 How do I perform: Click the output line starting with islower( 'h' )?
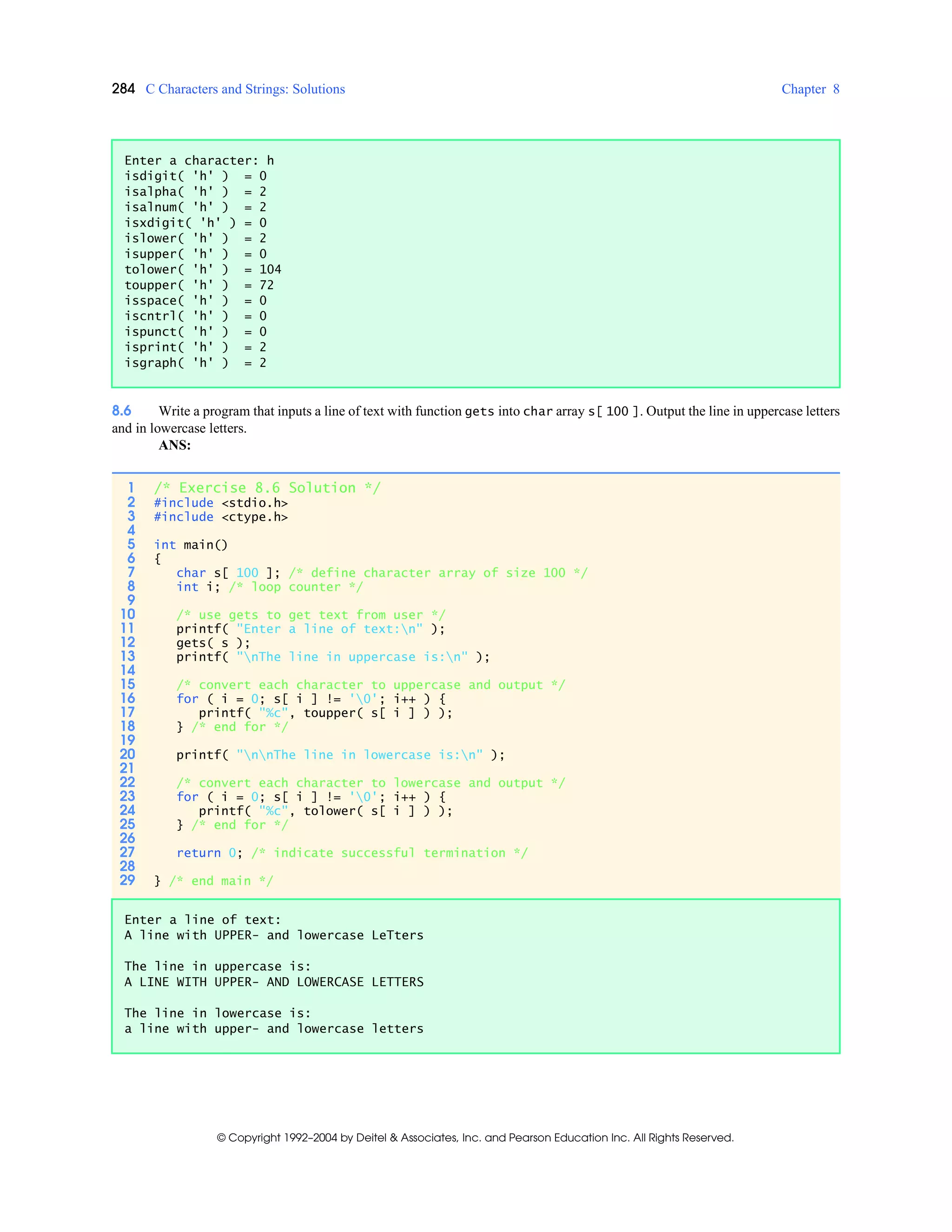tap(195, 238)
